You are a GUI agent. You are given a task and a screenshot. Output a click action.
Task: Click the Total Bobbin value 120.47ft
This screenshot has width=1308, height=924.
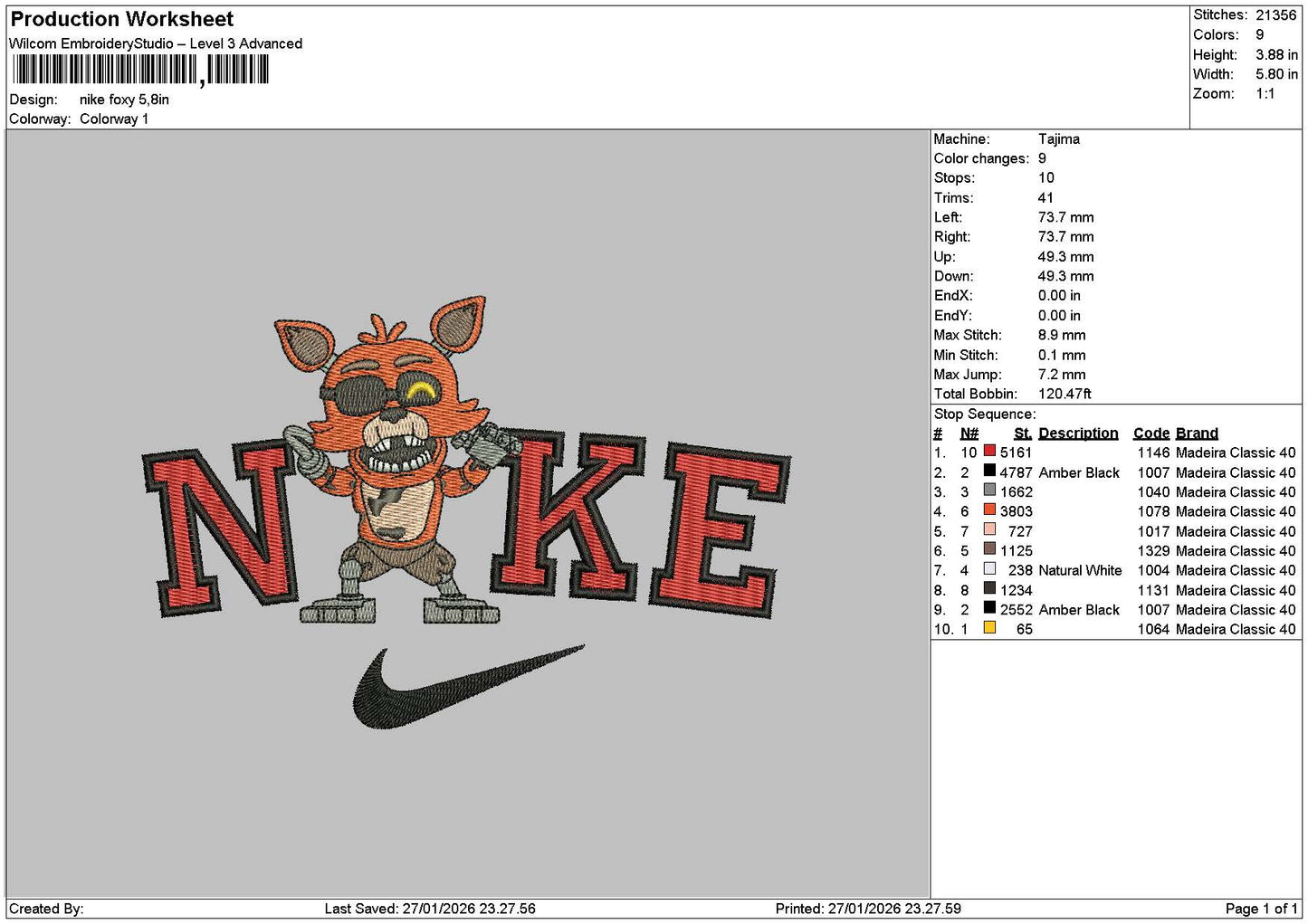click(1065, 394)
